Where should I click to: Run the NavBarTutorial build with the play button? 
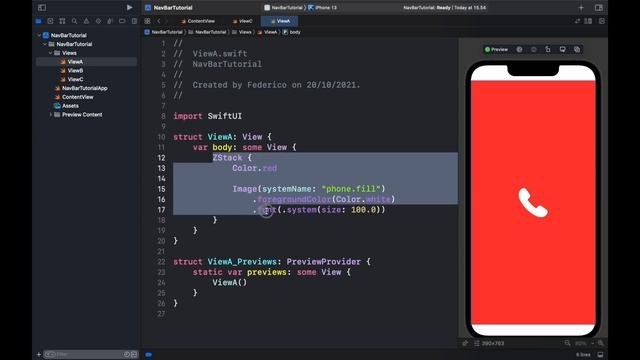click(x=129, y=7)
